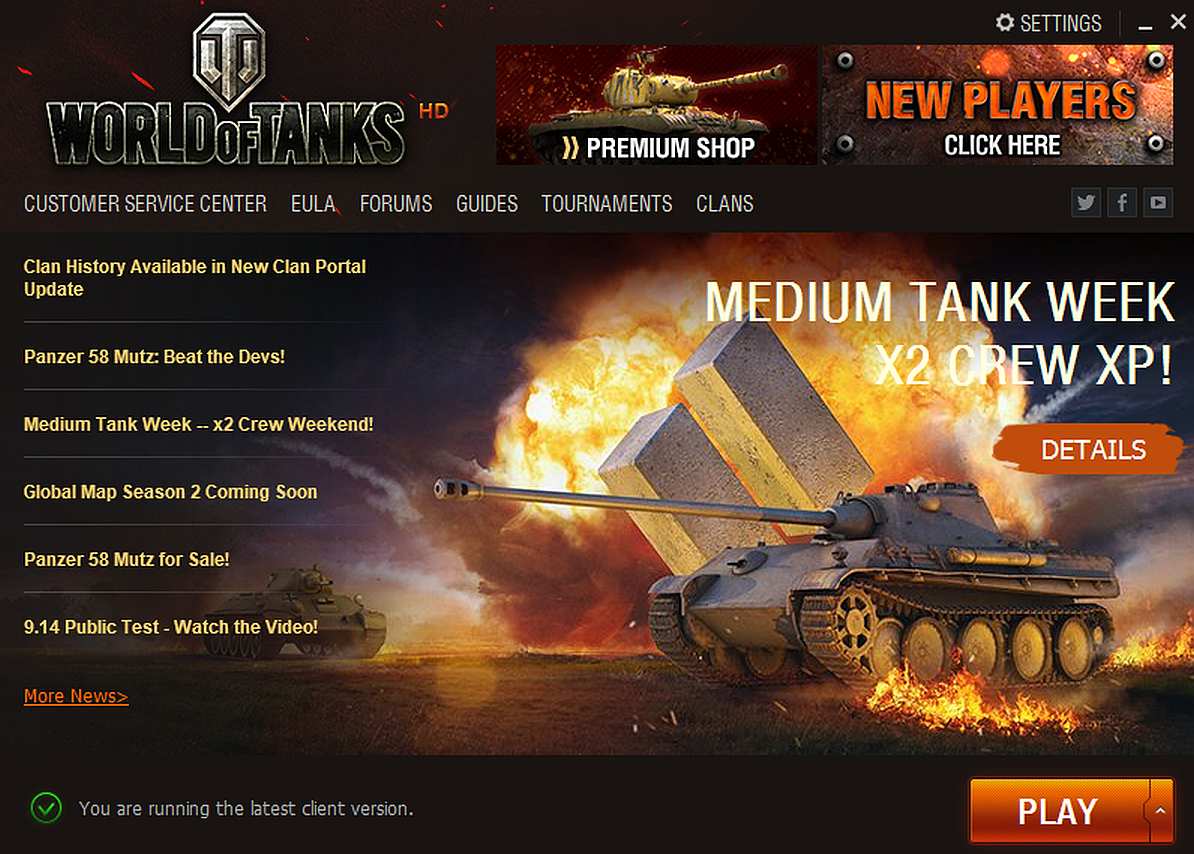Expand the Play button arrow dropdown
The image size is (1194, 854).
point(1160,811)
